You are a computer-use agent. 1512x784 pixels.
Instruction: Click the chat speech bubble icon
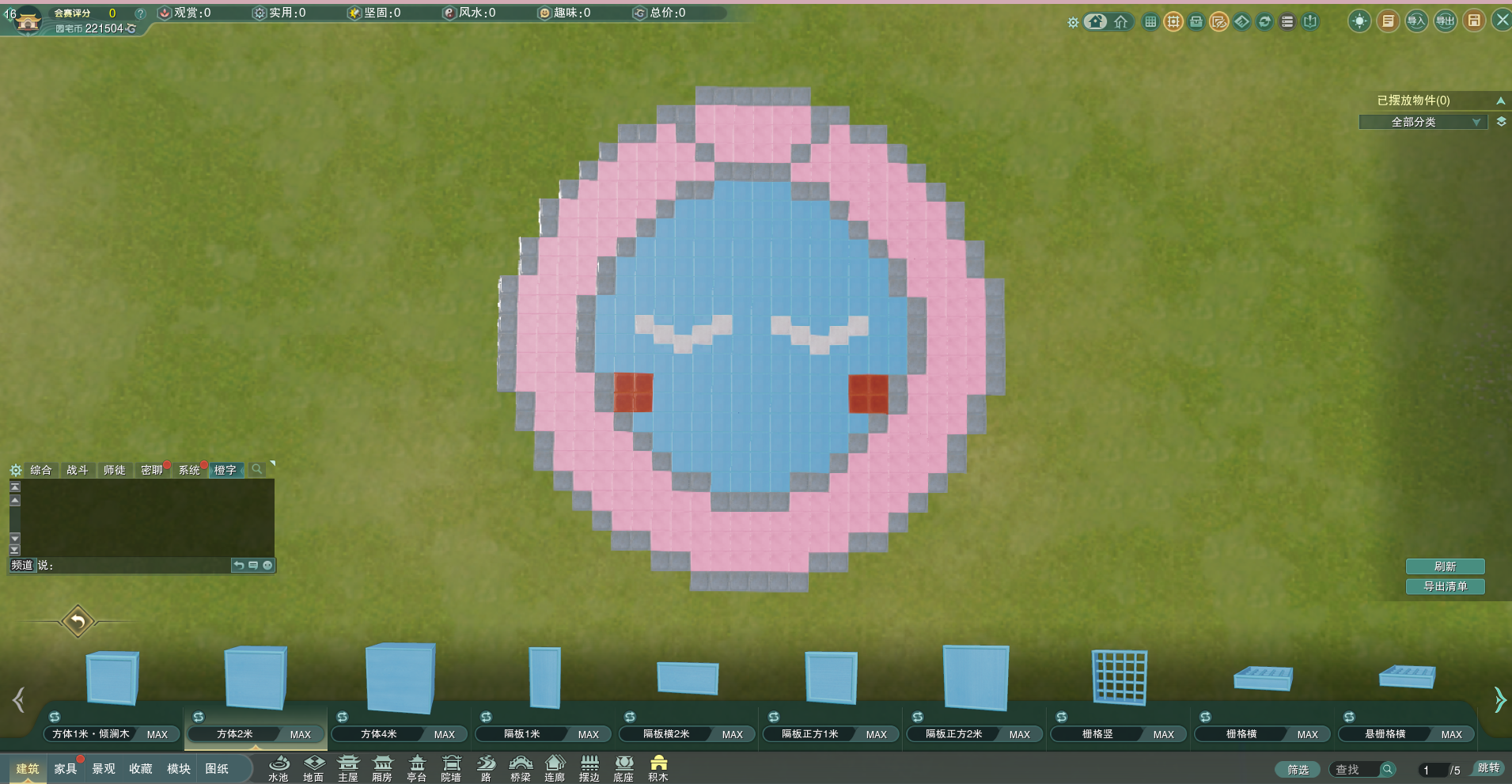pos(253,565)
